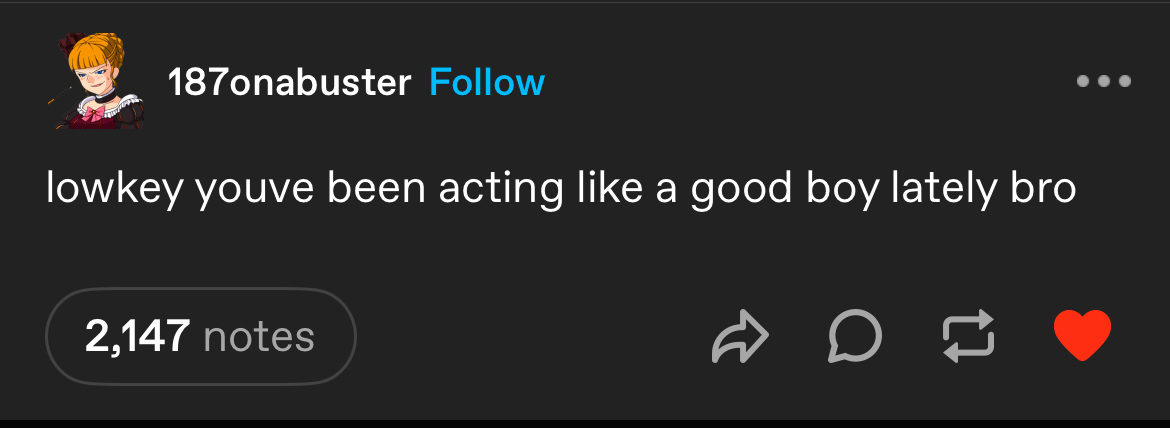Share the post using the arrow icon
This screenshot has height=428, width=1170.
[x=740, y=336]
